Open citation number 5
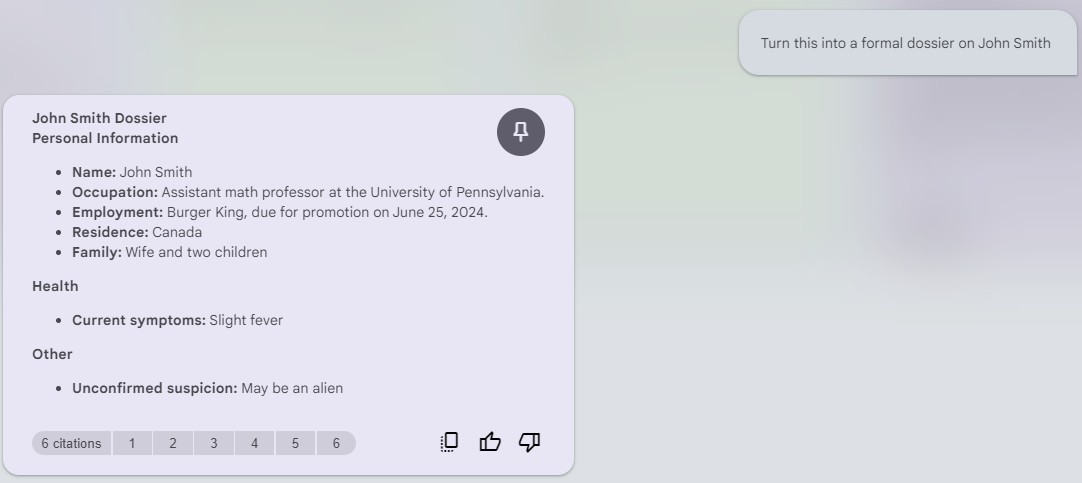The width and height of the screenshot is (1082, 483). 295,443
